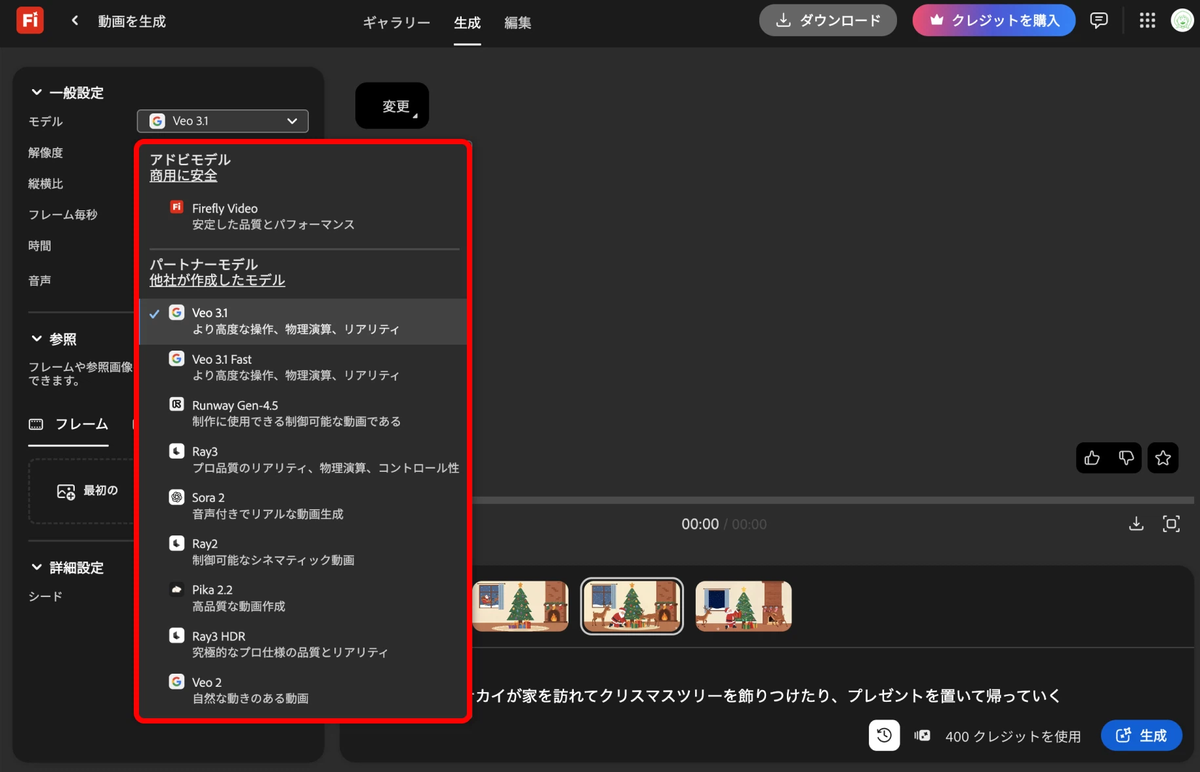Click the 時間 label
The image size is (1200, 772).
coord(40,246)
